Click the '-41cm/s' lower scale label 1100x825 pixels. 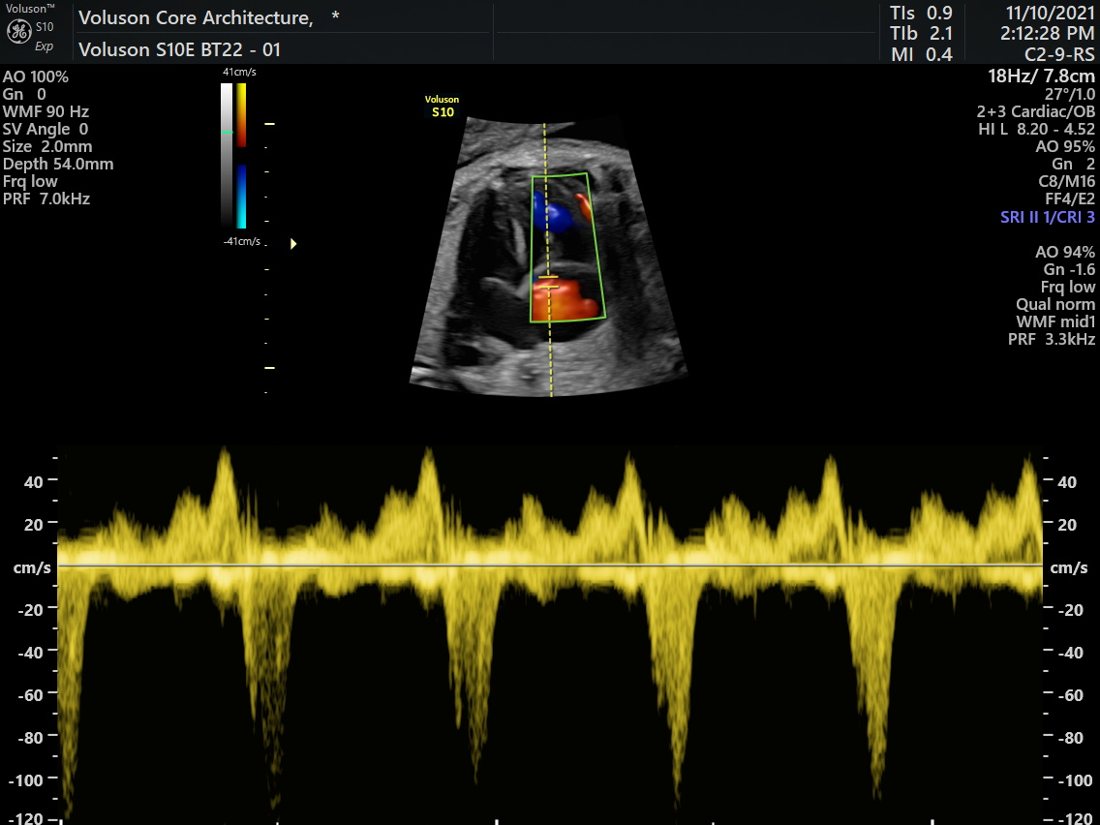coord(242,241)
